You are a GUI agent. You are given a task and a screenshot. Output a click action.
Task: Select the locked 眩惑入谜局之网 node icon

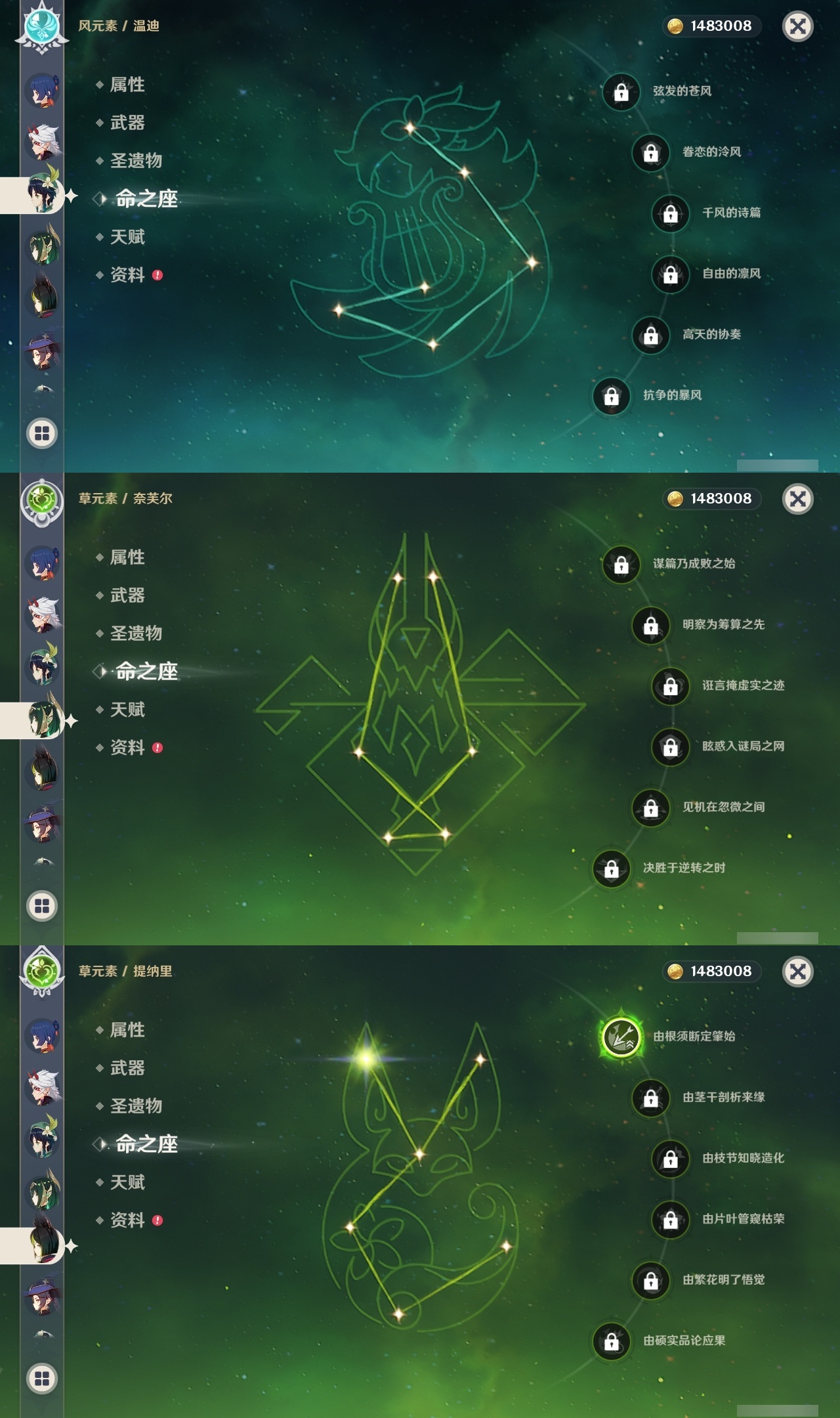[x=670, y=747]
